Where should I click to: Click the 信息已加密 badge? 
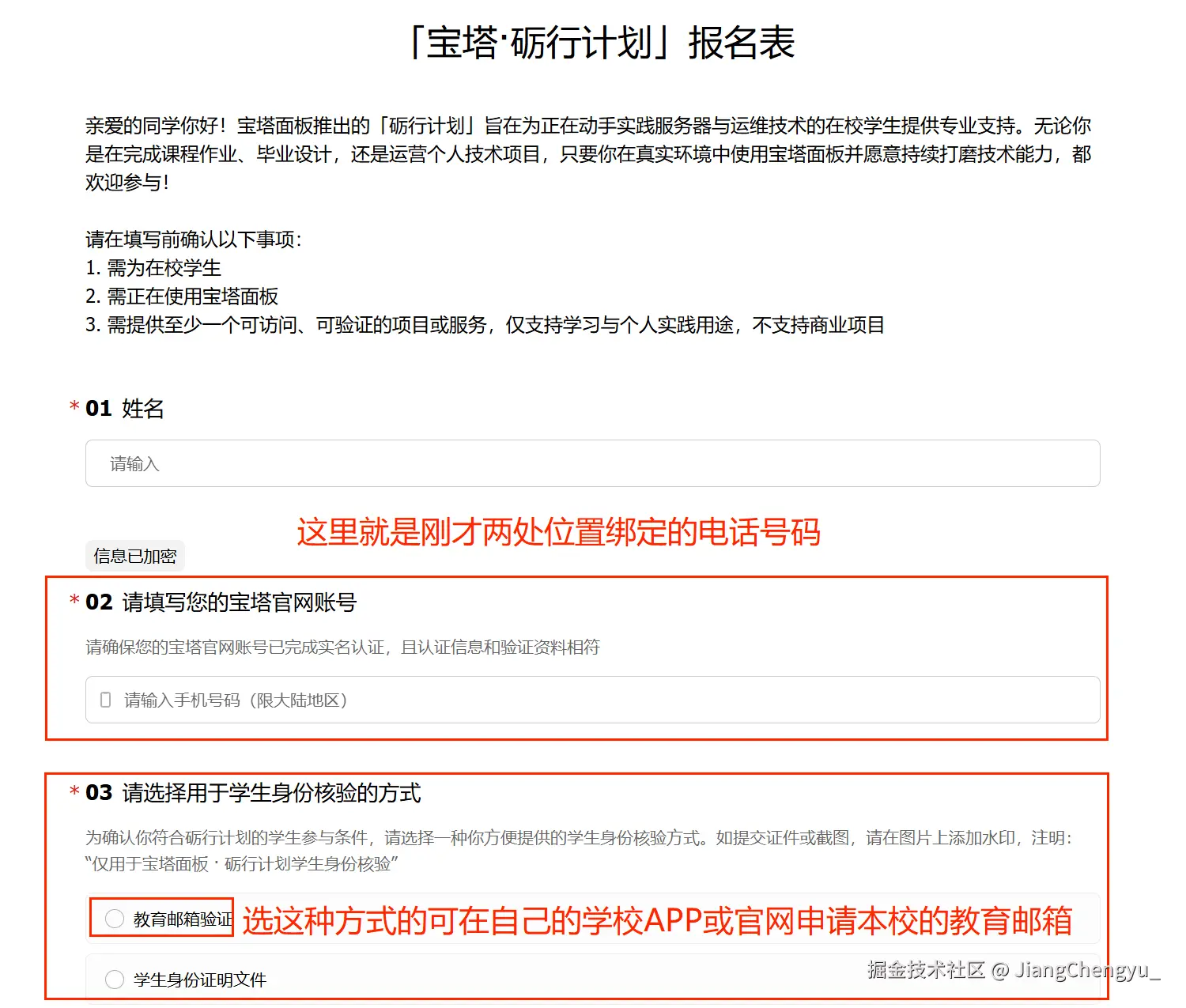tap(135, 556)
